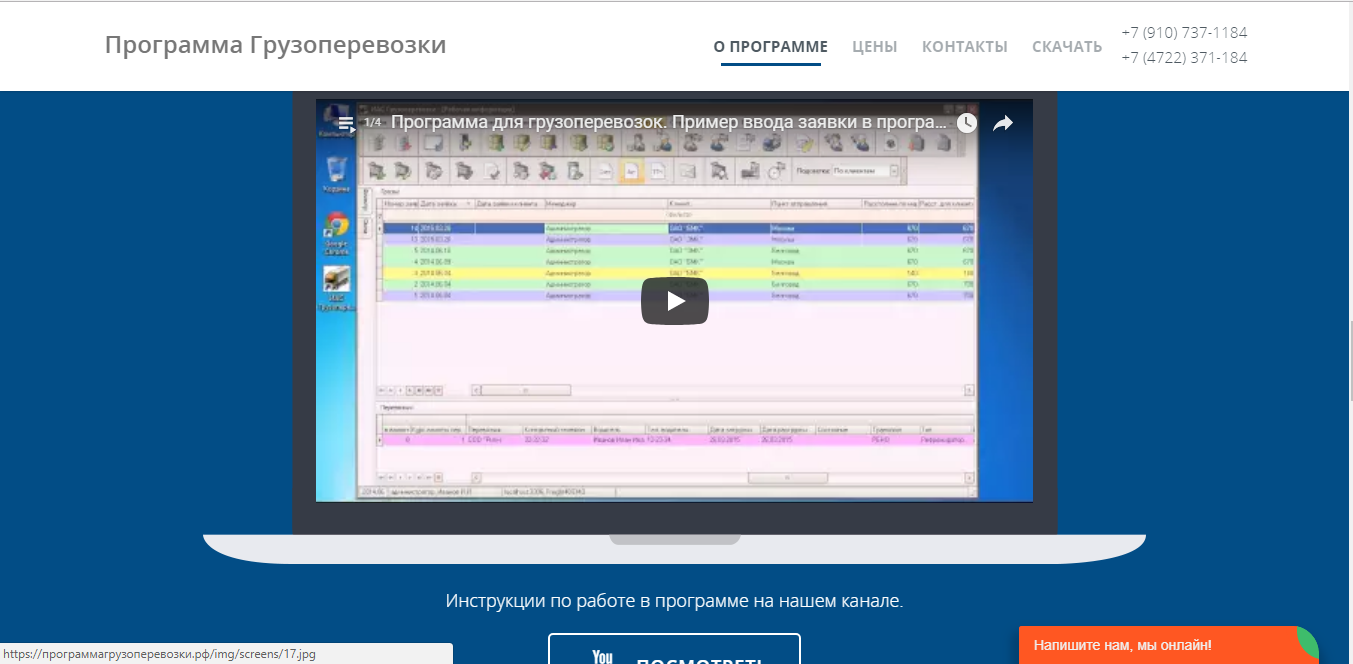The height and width of the screenshot is (664, 1353).
Task: Click the Watch Later clock icon
Action: (965, 122)
